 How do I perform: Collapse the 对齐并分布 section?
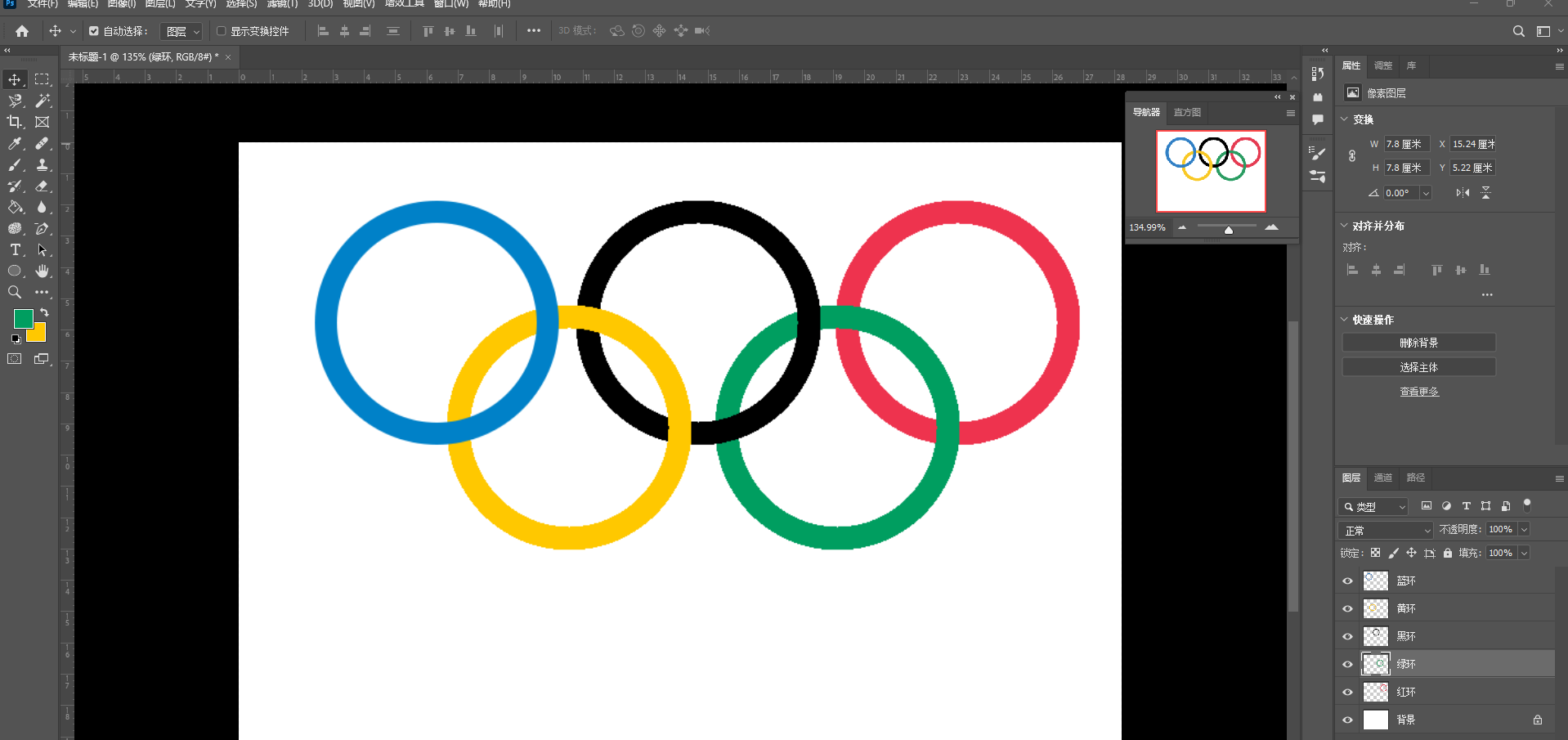(1344, 225)
